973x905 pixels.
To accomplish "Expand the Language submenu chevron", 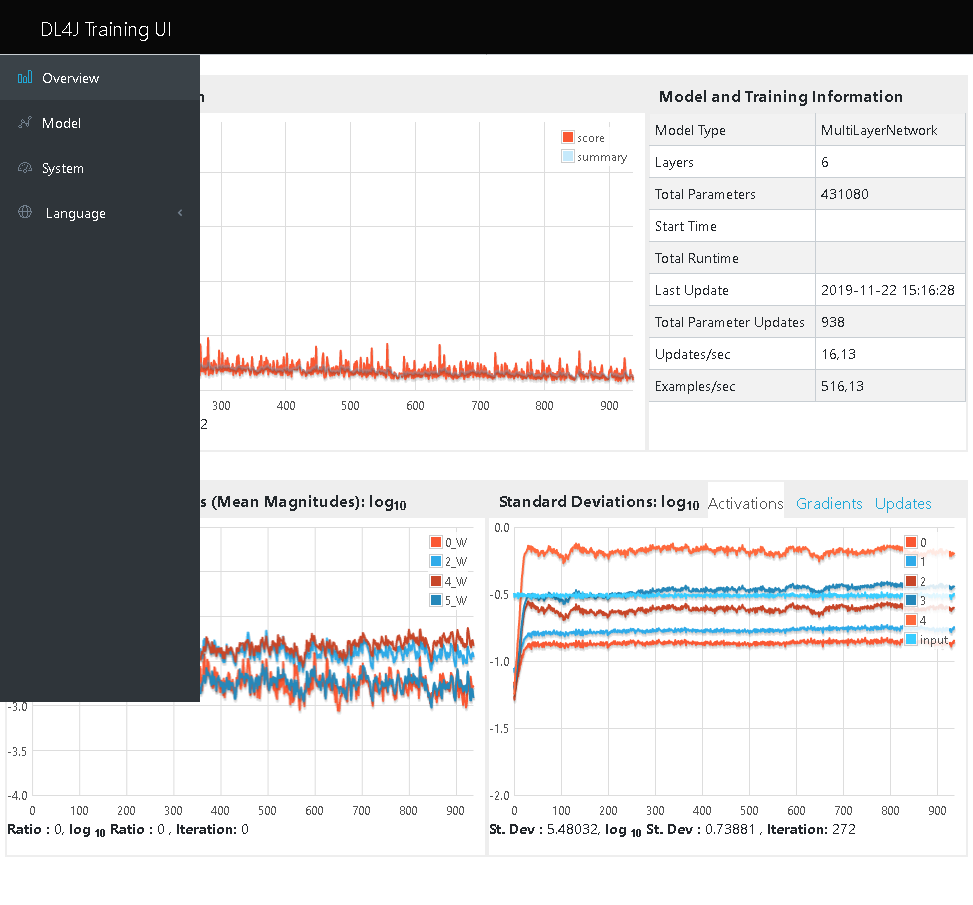I will pyautogui.click(x=180, y=213).
